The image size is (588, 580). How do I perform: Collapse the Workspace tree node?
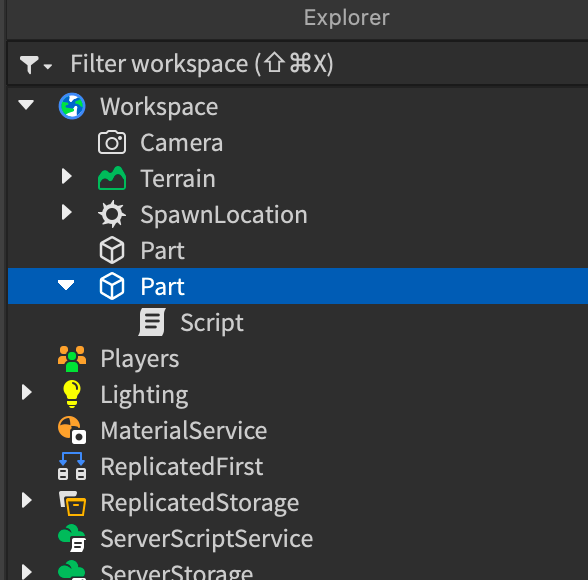[26, 105]
